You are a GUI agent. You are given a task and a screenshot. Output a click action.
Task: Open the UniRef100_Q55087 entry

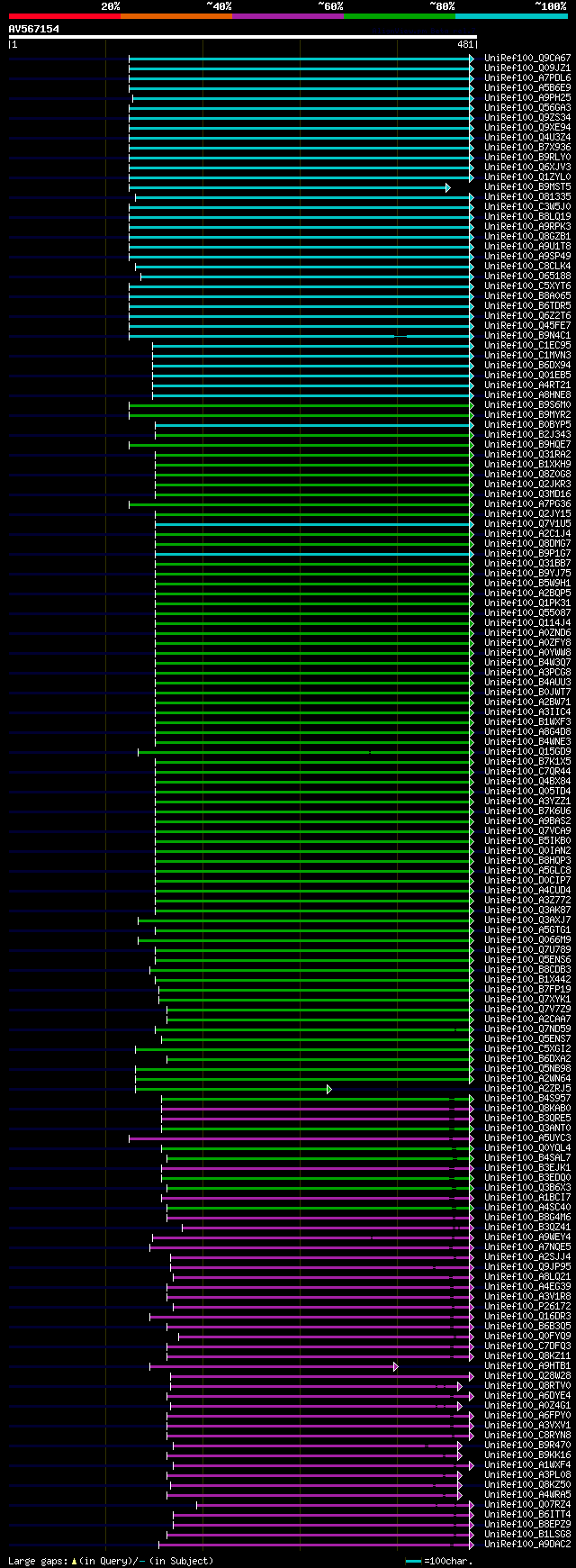click(527, 613)
